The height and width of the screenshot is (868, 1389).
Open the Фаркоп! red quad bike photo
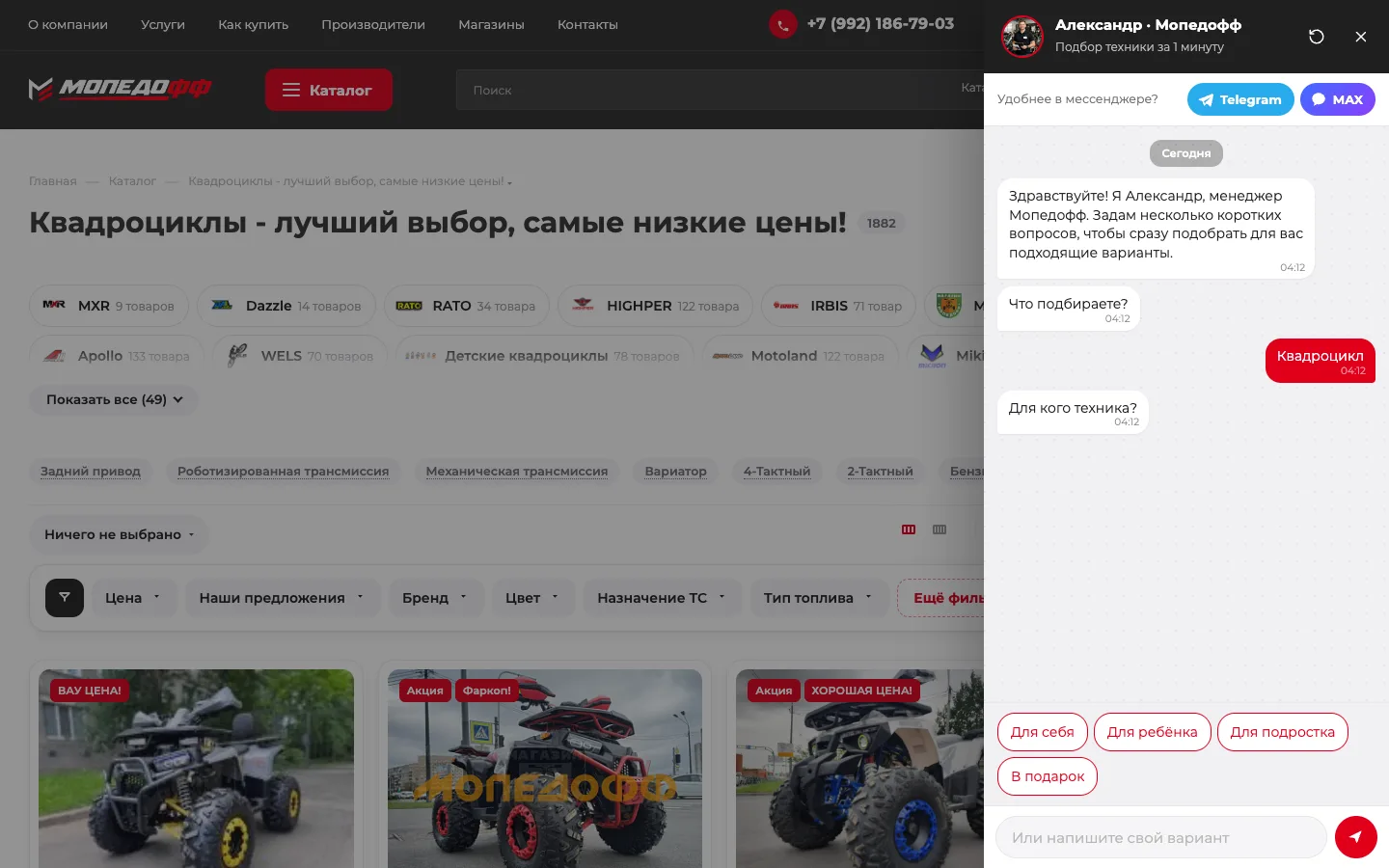pos(545,769)
